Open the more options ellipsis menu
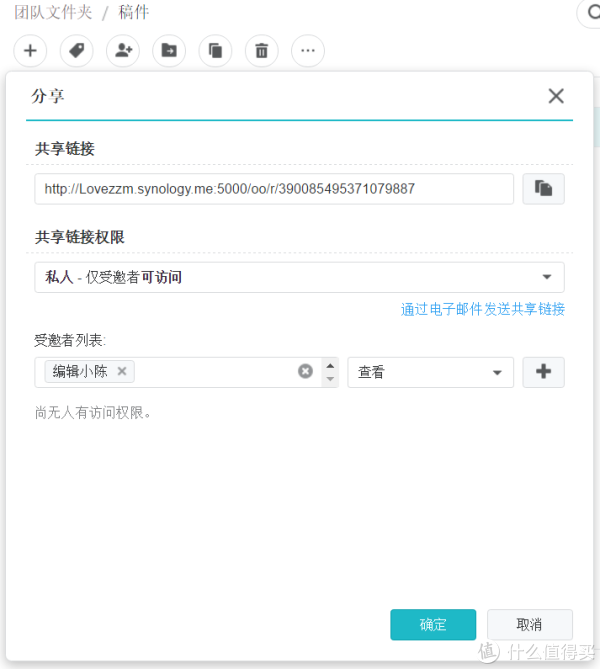Screen dimensions: 600x669 307,50
